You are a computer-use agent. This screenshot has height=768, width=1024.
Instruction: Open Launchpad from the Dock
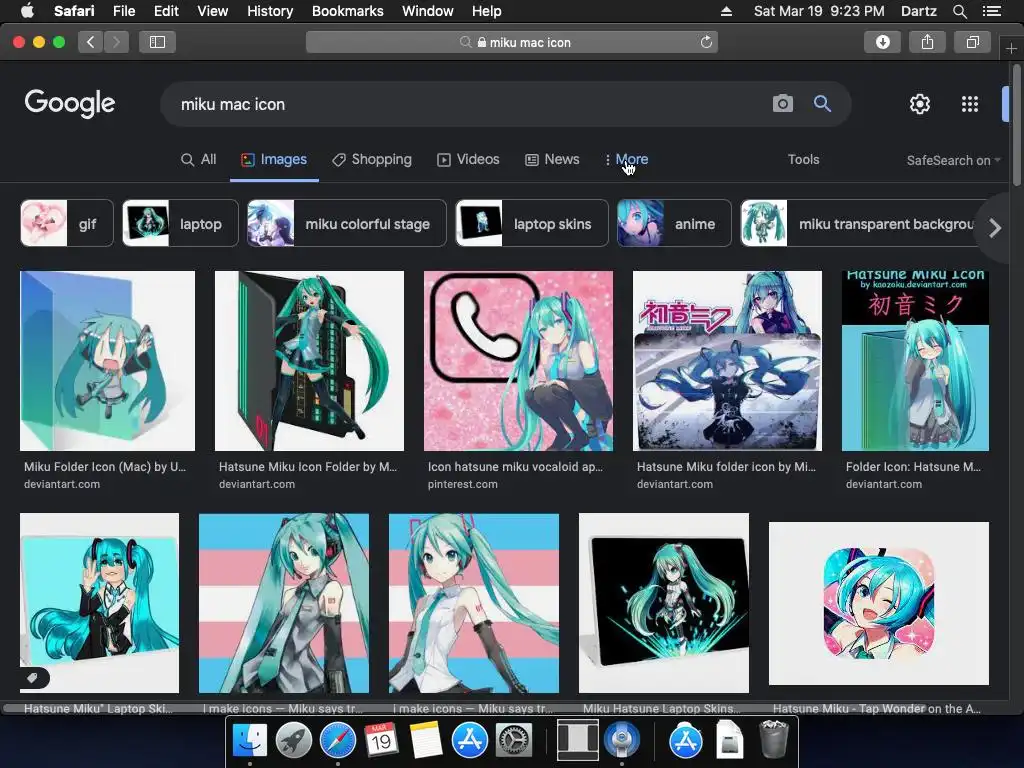pyautogui.click(x=294, y=739)
